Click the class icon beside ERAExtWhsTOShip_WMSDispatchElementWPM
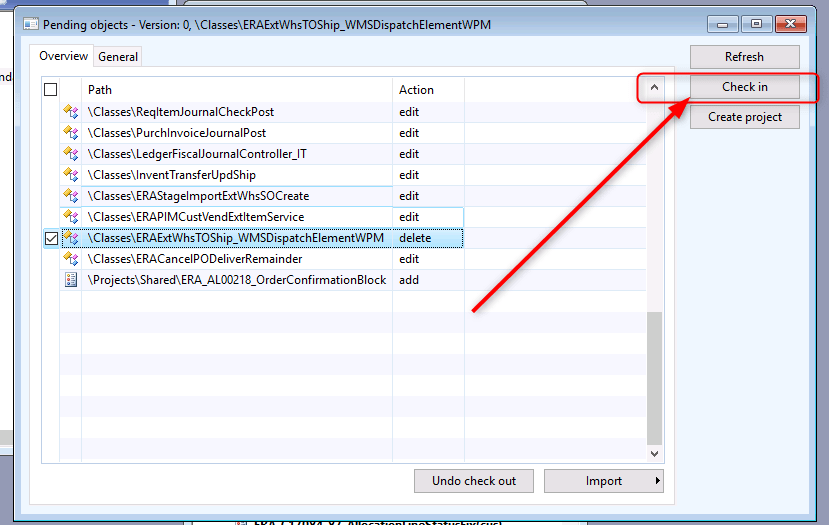 click(x=71, y=238)
